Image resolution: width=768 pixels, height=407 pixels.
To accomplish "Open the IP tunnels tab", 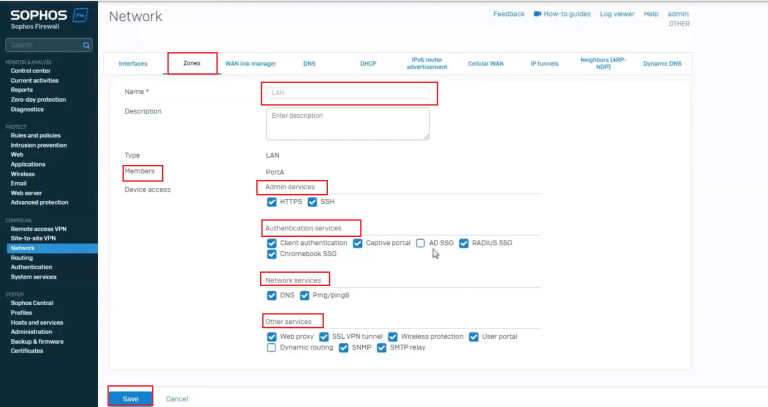I will pyautogui.click(x=544, y=64).
